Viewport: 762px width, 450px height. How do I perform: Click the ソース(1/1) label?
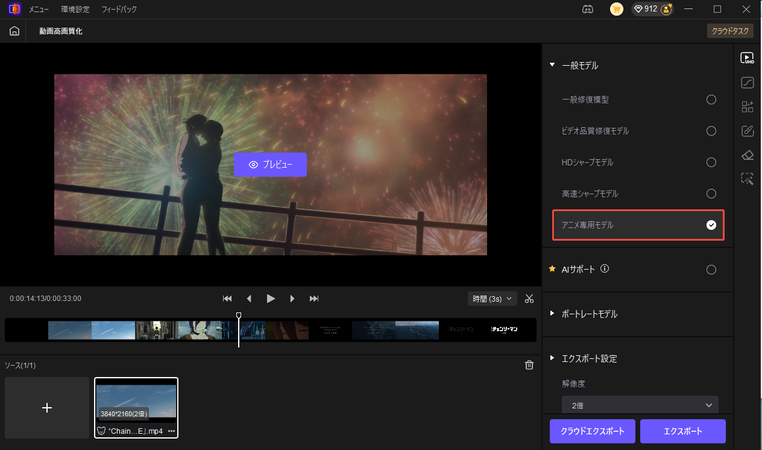20,365
